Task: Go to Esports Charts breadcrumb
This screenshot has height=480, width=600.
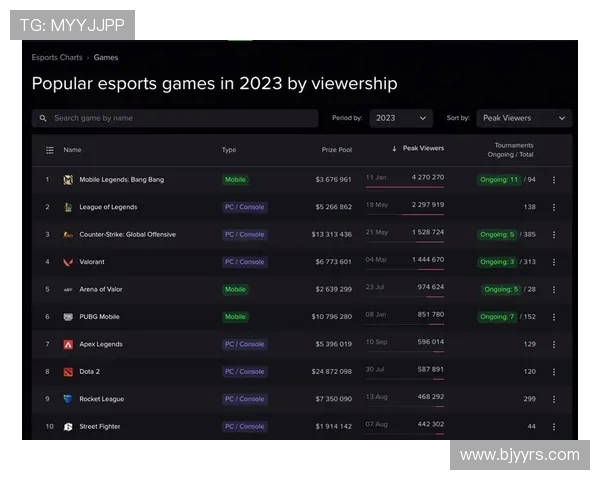Action: pos(57,58)
